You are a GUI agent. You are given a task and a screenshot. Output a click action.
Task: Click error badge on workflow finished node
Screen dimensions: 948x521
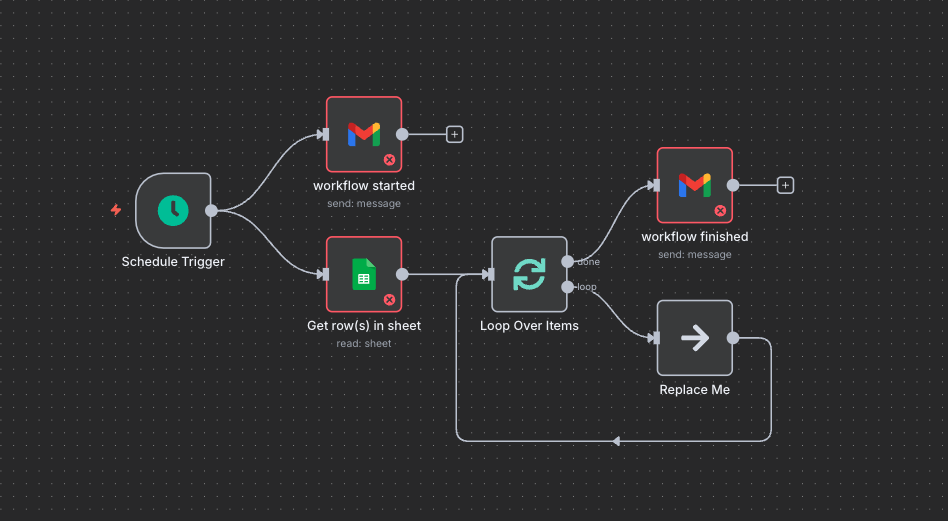pyautogui.click(x=720, y=210)
